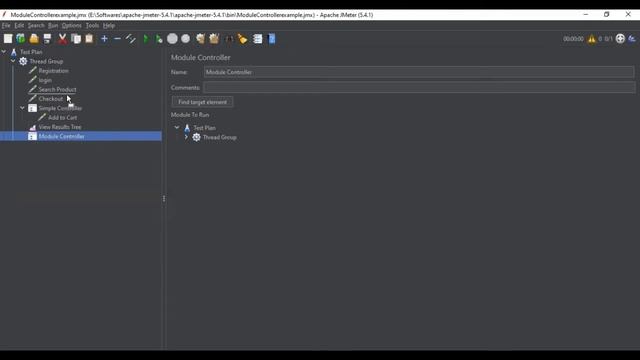This screenshot has width=640, height=360.
Task: Click the Name input field
Action: pos(419,72)
